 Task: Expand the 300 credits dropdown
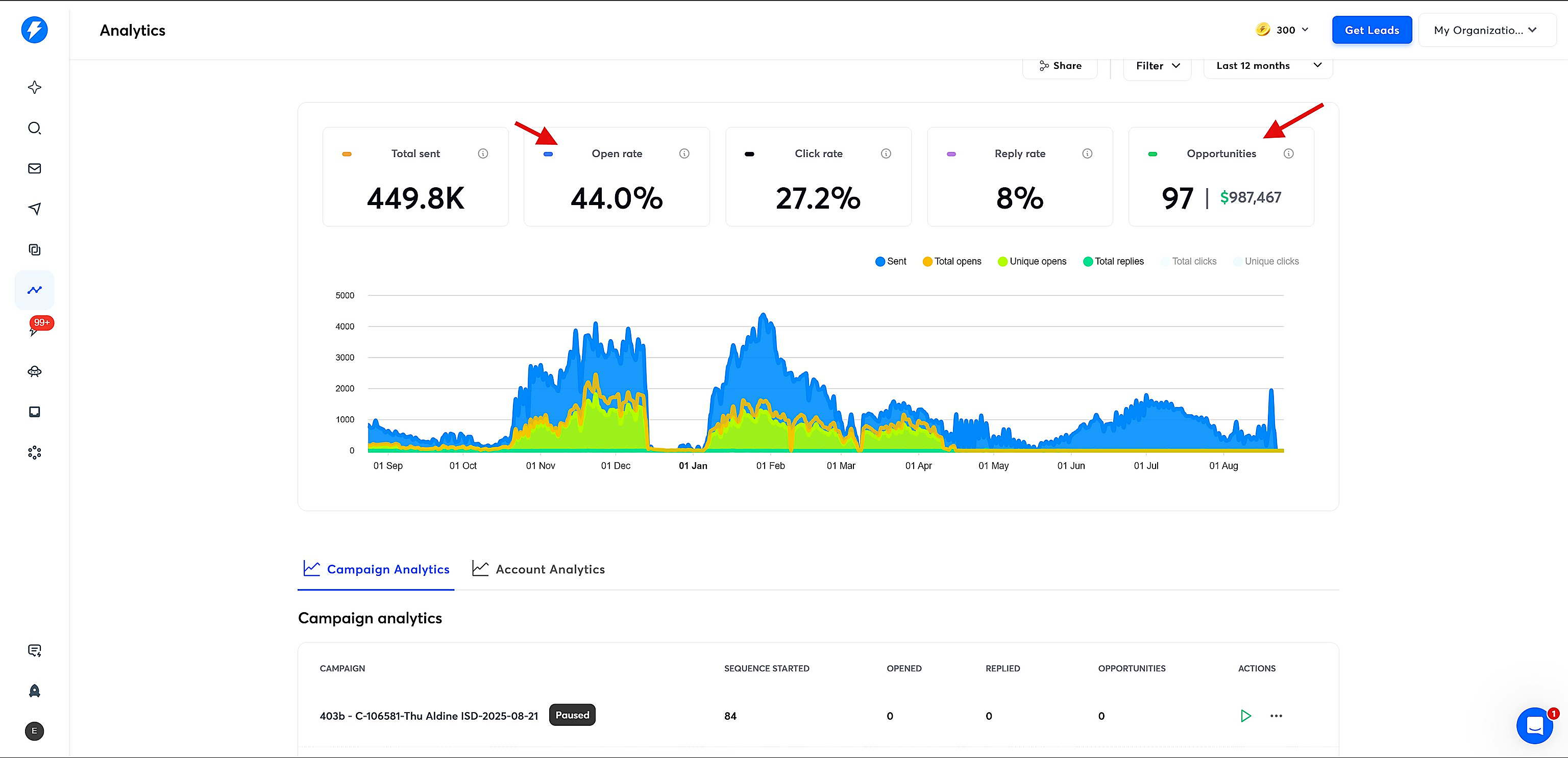1305,30
